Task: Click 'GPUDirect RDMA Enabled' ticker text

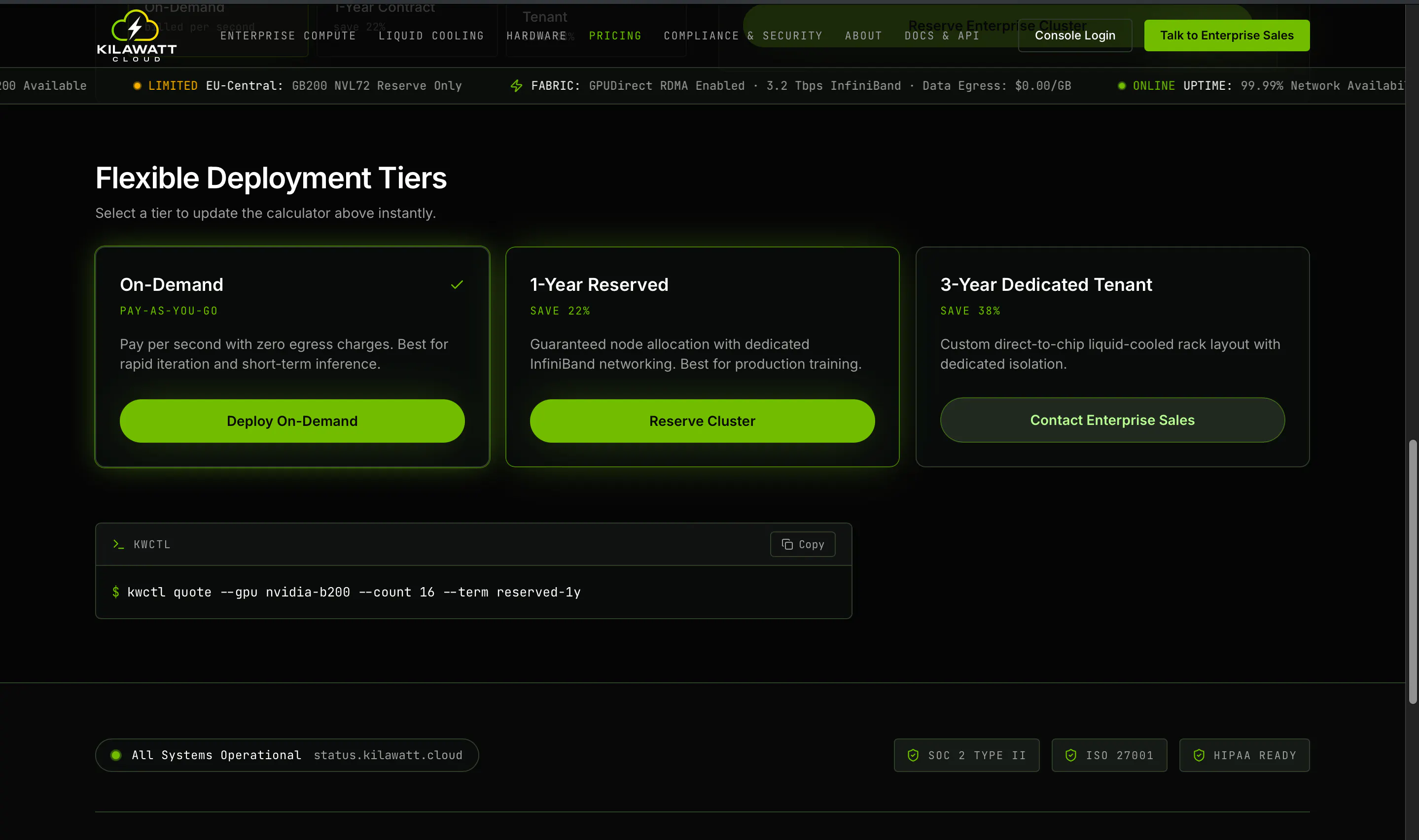Action: (667, 85)
